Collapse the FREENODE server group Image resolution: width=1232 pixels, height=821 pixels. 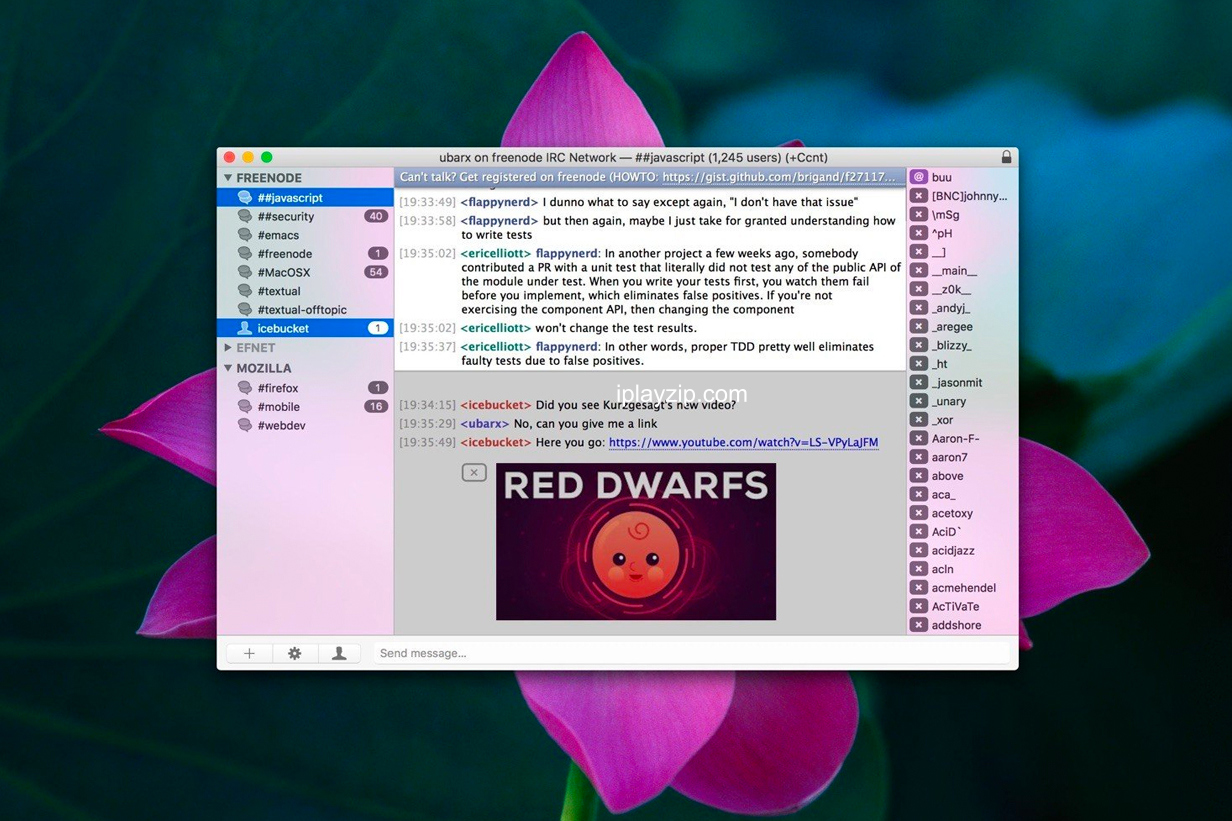pyautogui.click(x=228, y=178)
